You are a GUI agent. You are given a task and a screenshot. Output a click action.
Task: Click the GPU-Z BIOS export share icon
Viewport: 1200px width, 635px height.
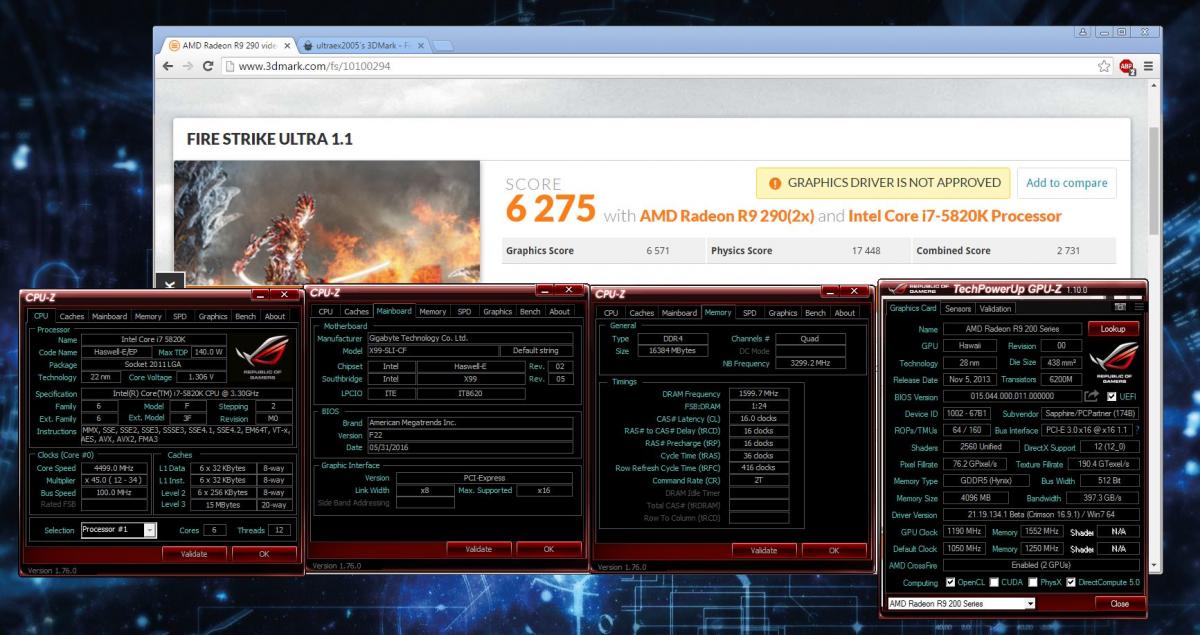1091,396
